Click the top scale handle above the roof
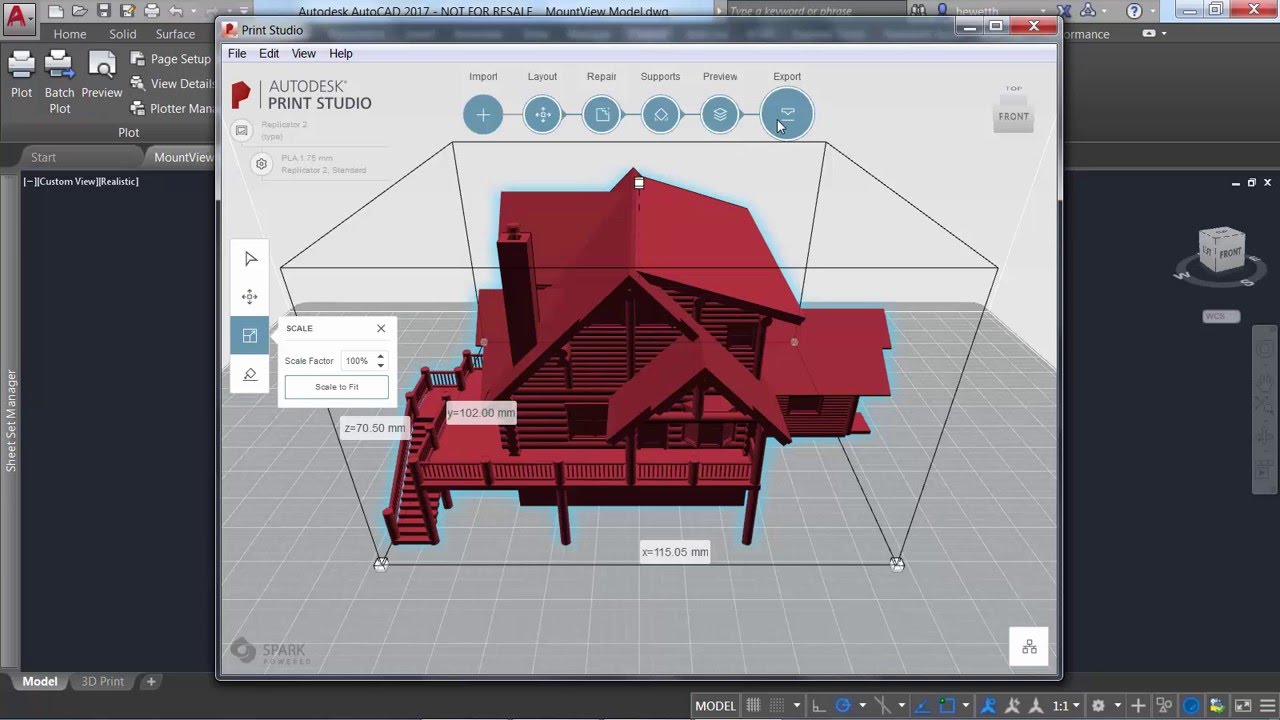The height and width of the screenshot is (720, 1280). tap(639, 183)
